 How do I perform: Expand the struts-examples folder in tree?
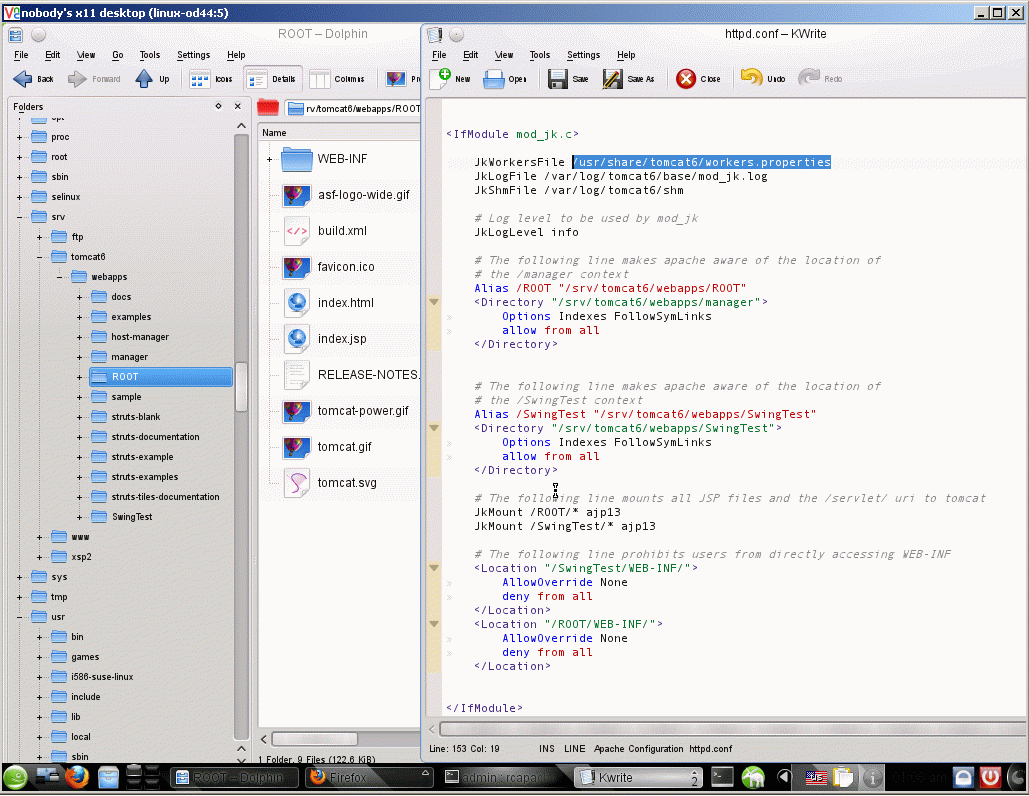[80, 477]
